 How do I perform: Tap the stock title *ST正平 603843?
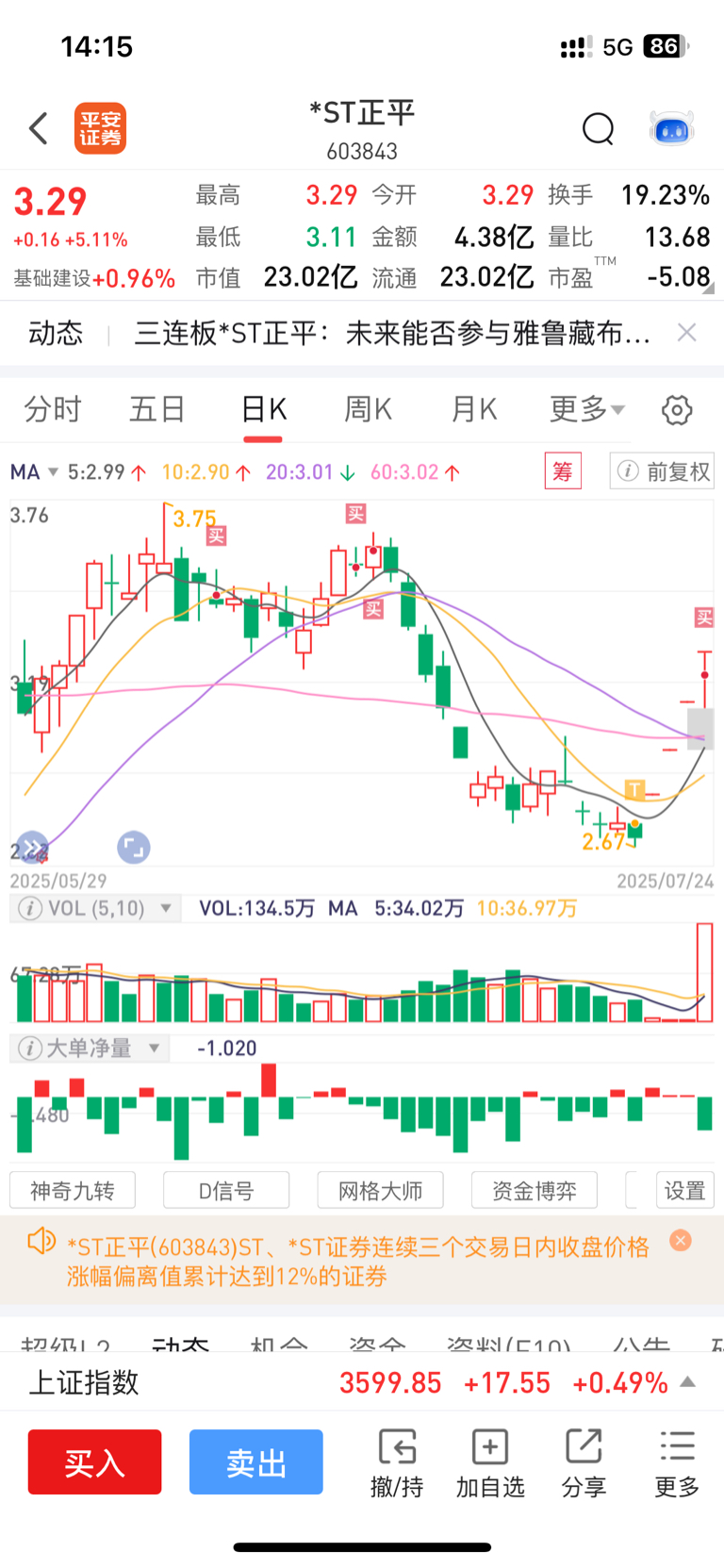[x=362, y=129]
